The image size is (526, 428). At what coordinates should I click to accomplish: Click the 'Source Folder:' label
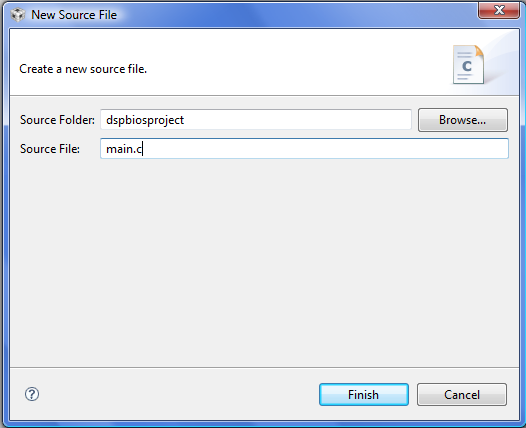pos(57,120)
